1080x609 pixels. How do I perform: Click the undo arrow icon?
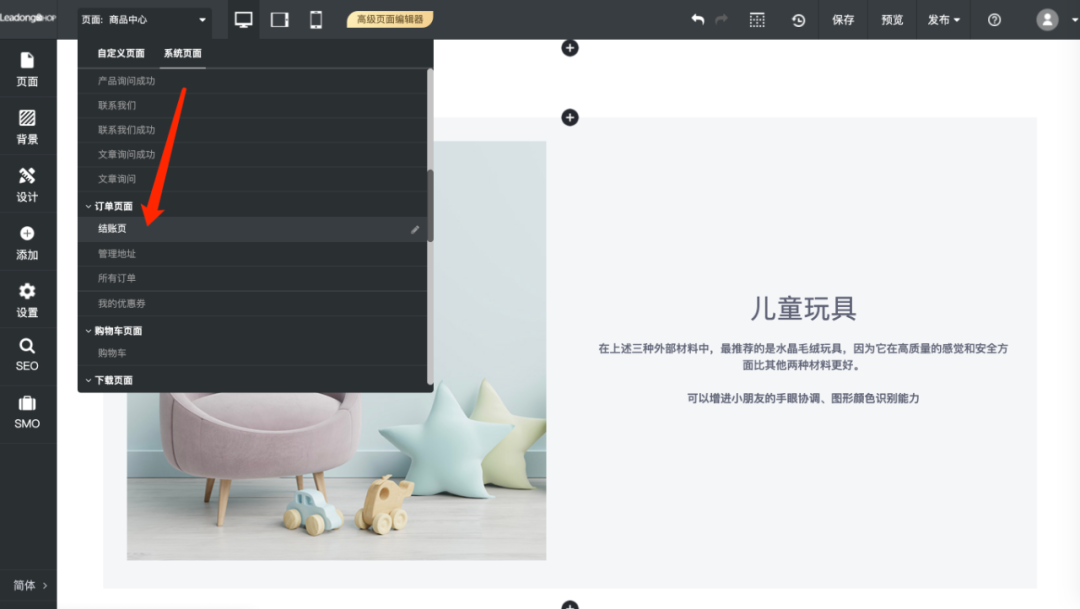tap(697, 19)
